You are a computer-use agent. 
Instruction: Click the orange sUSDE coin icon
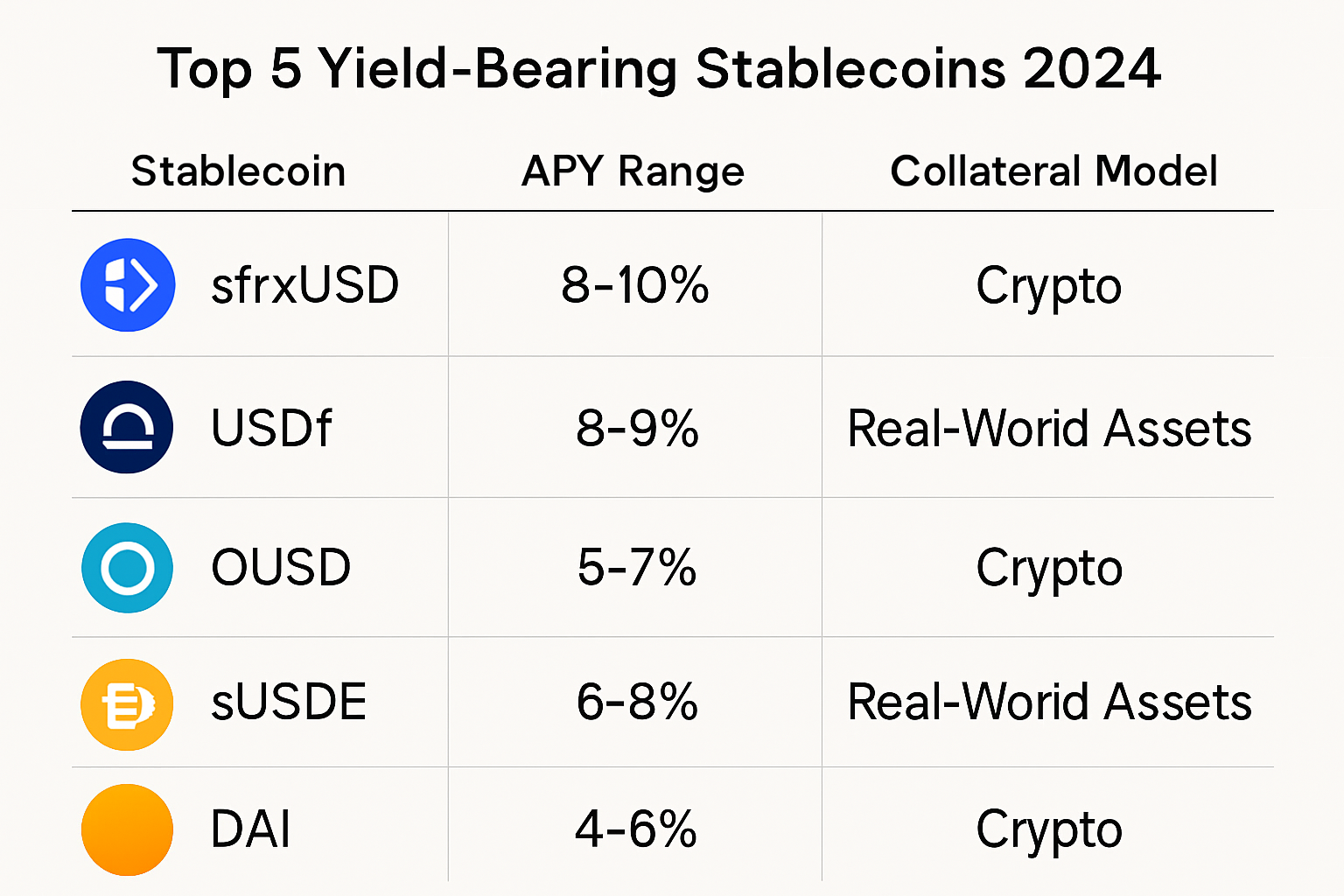pyautogui.click(x=127, y=704)
